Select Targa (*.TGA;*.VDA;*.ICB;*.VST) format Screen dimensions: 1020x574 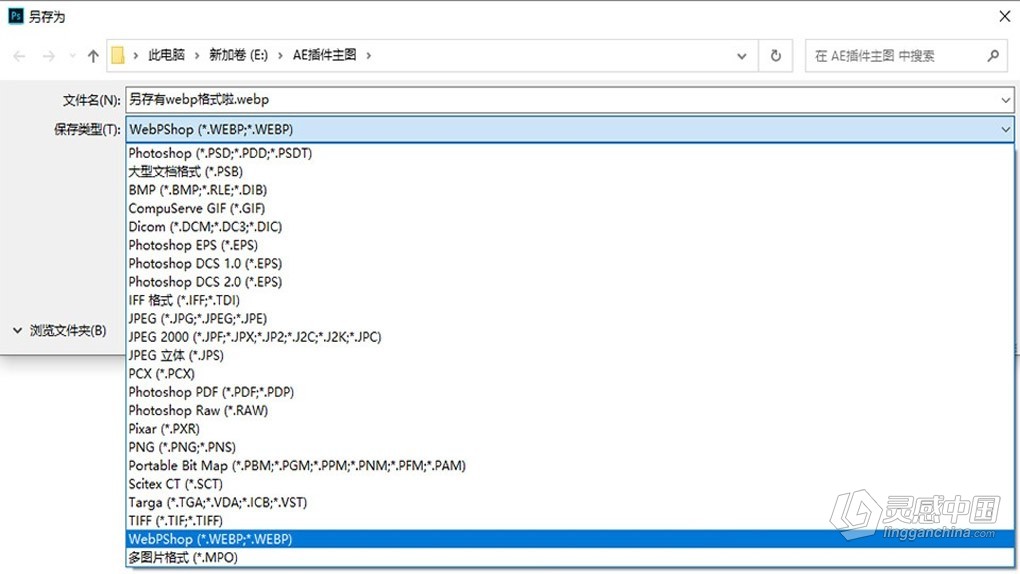point(569,502)
